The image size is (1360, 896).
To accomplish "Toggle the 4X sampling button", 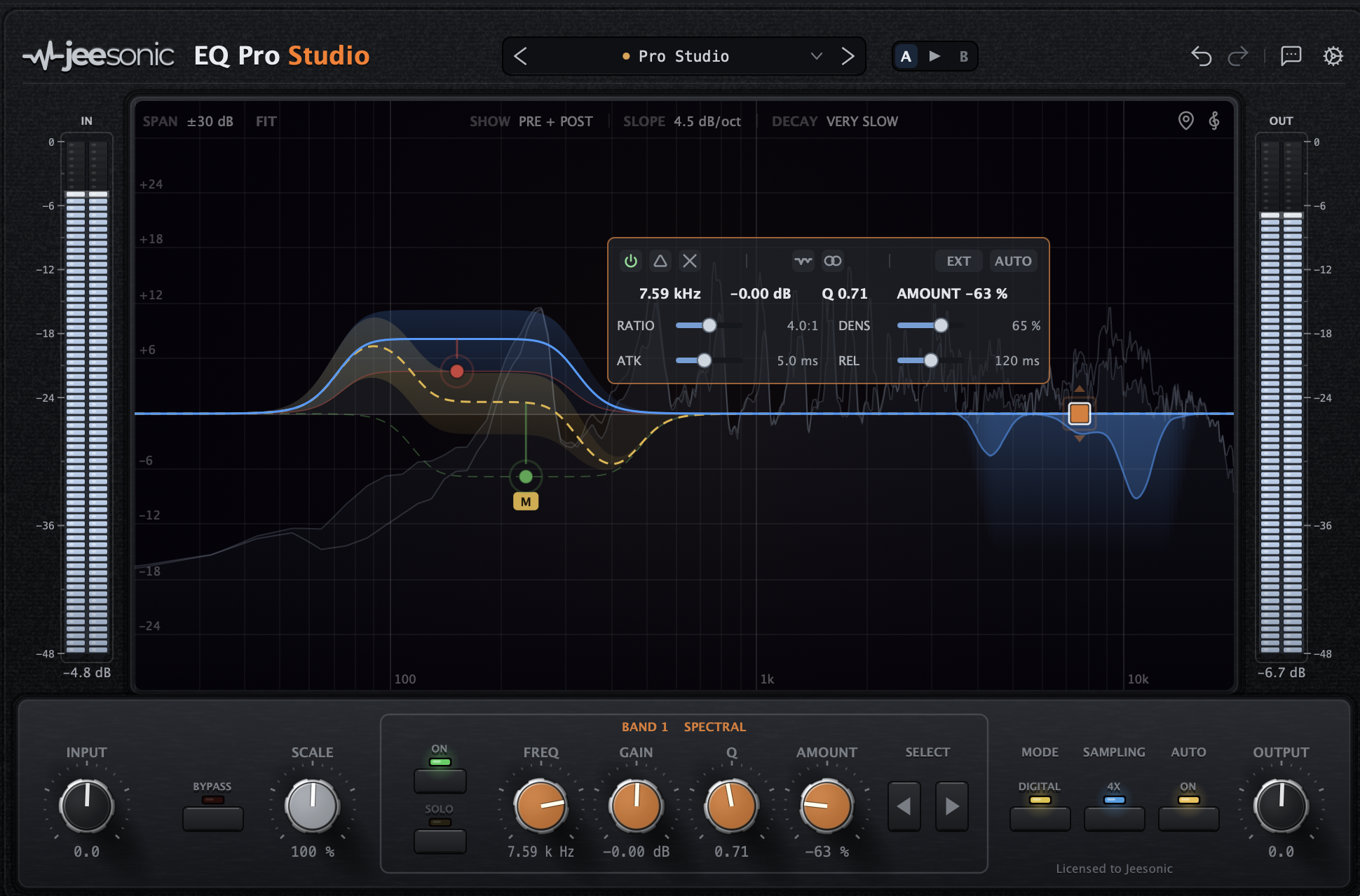I will (x=1114, y=818).
